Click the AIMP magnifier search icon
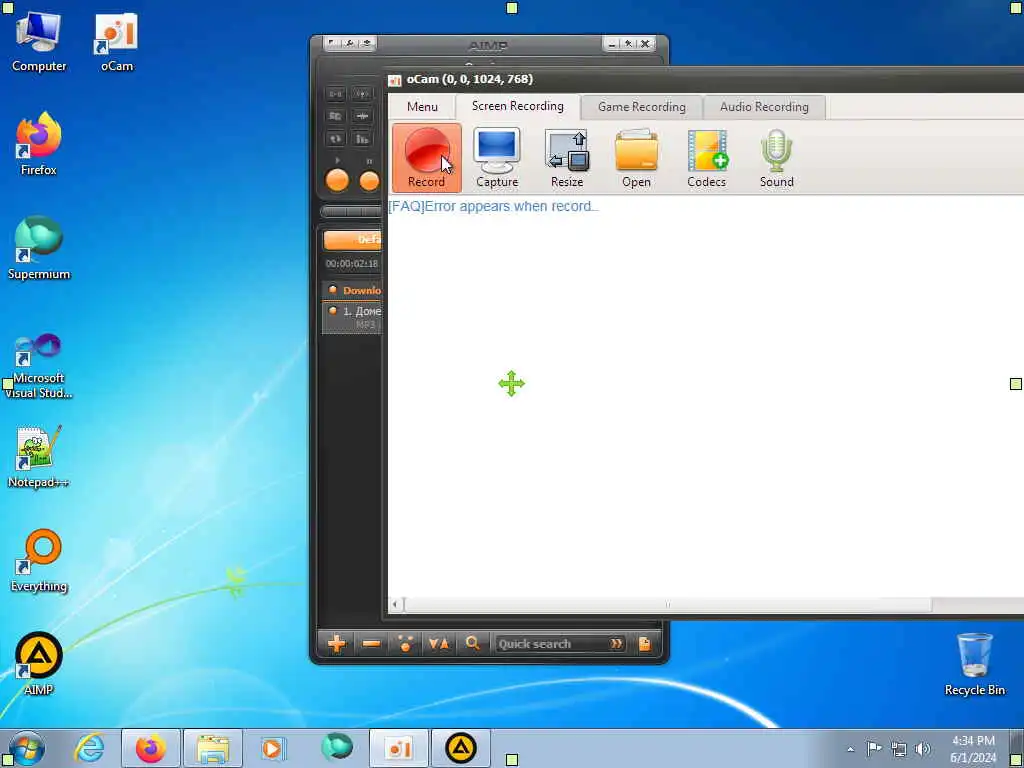This screenshot has width=1024, height=768. click(473, 644)
